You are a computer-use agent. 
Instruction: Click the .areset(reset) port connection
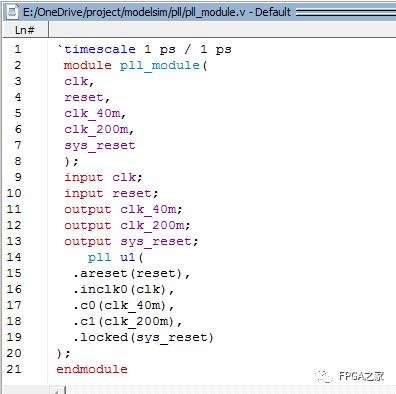tap(131, 273)
